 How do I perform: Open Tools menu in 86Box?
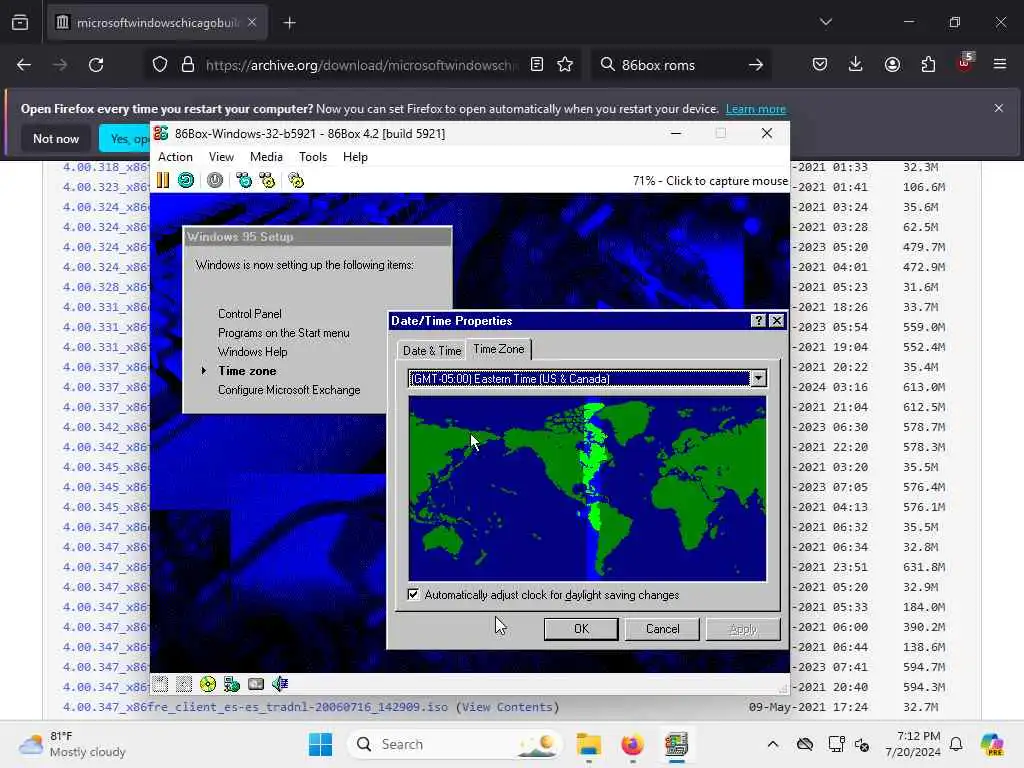click(313, 157)
